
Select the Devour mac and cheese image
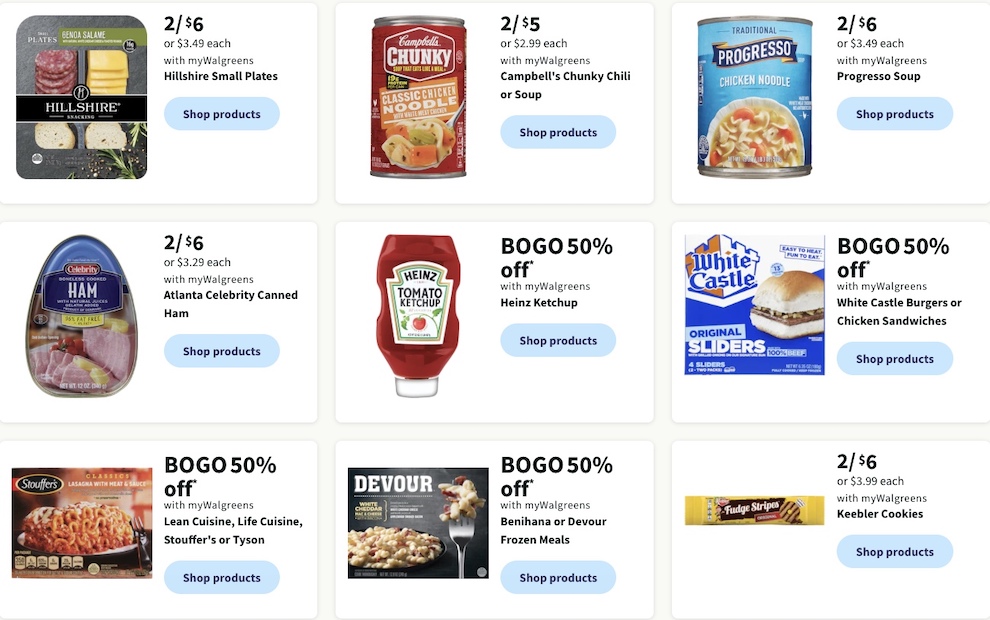coord(418,523)
